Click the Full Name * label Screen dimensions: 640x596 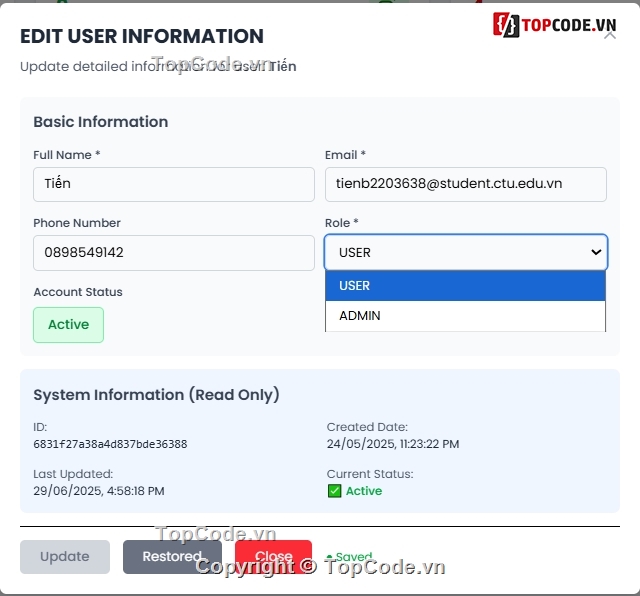(67, 155)
